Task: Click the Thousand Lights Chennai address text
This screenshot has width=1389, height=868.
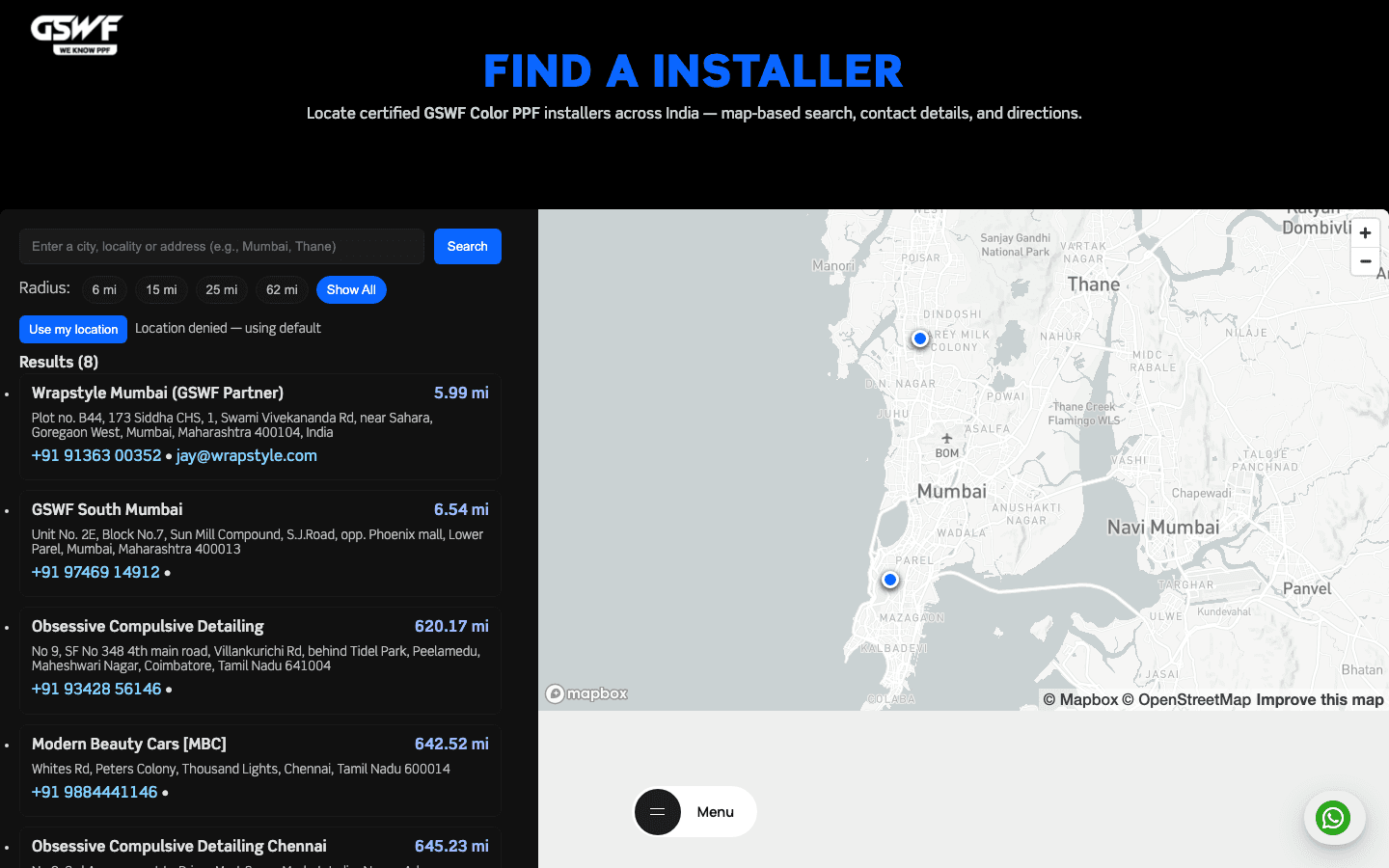Action: 241,769
